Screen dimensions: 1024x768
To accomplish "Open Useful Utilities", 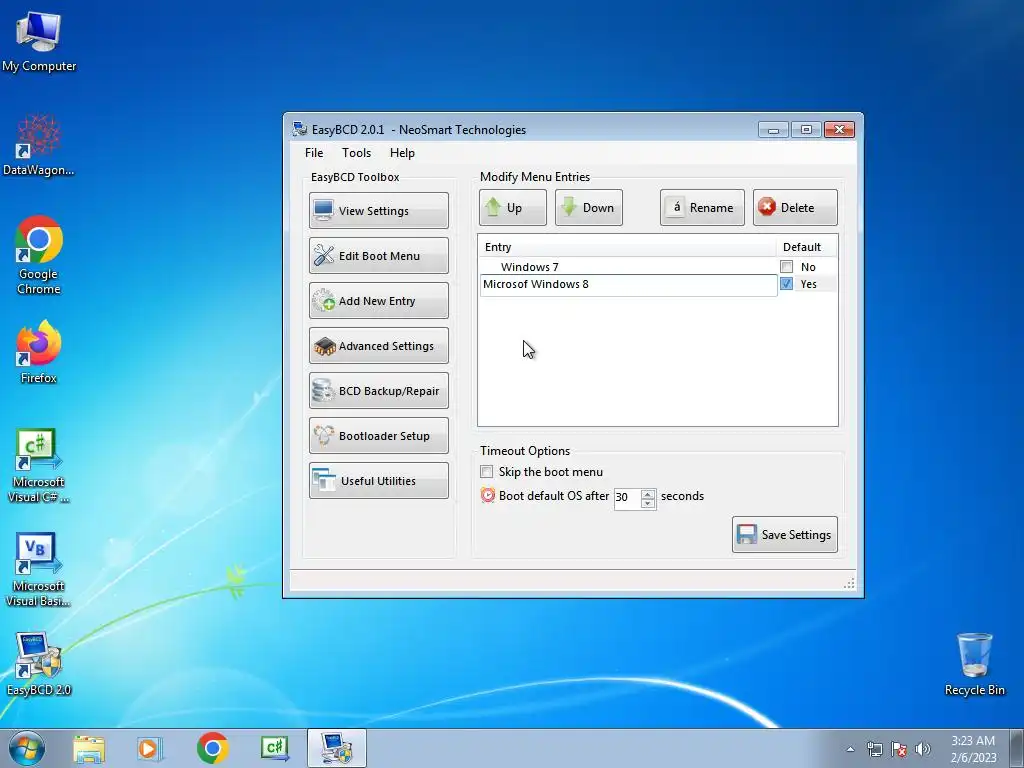I will coord(379,481).
